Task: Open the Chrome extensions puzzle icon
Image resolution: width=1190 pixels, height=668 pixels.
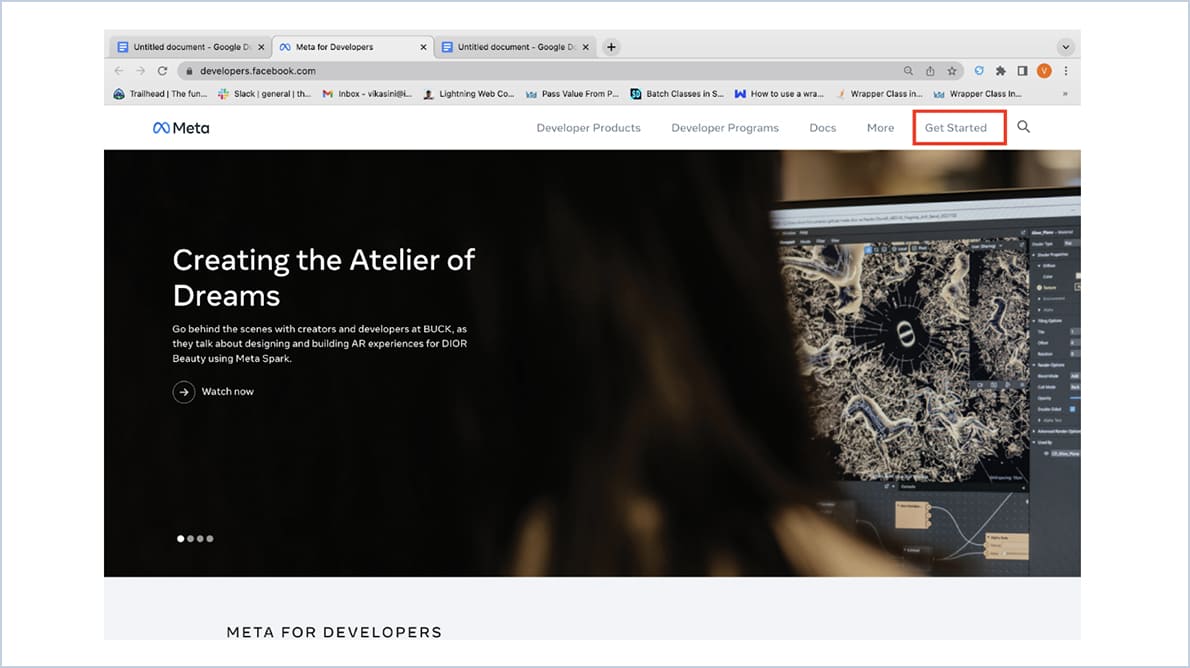Action: click(1000, 71)
